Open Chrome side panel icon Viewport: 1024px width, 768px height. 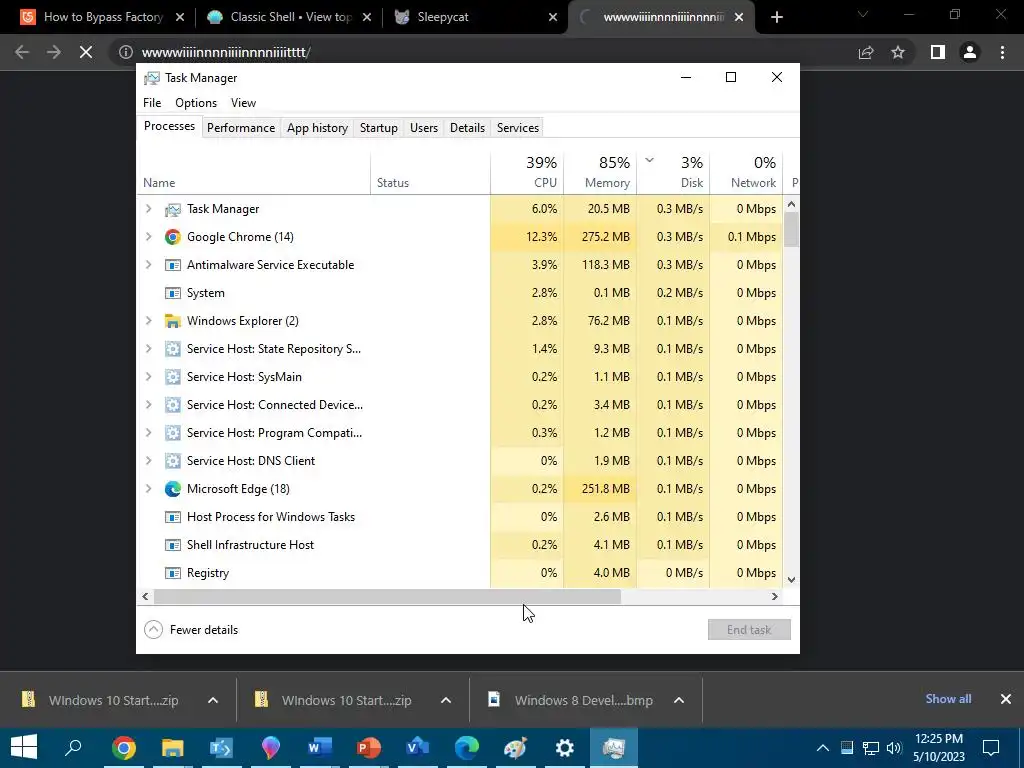tap(938, 52)
